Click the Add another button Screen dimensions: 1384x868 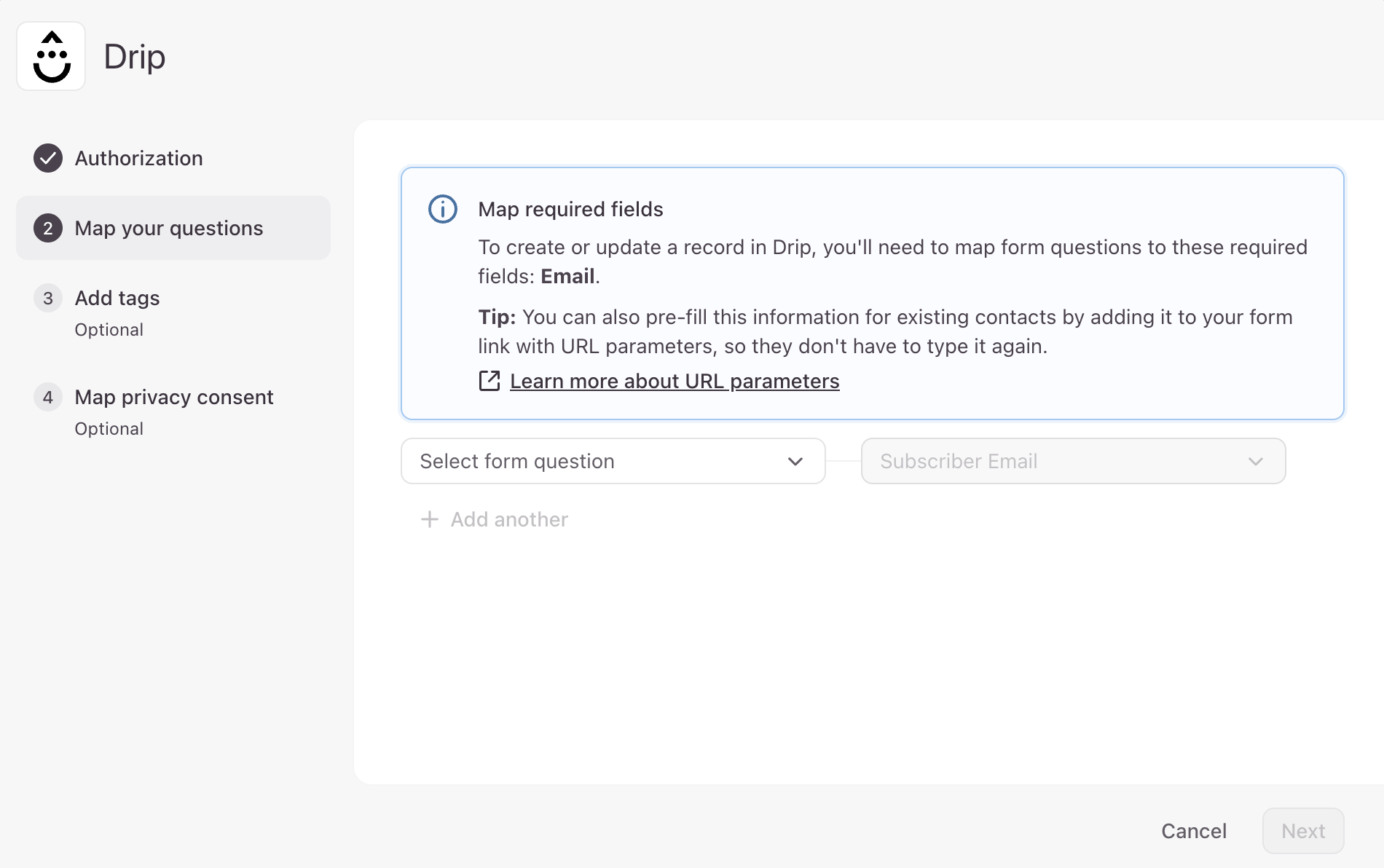tap(495, 519)
